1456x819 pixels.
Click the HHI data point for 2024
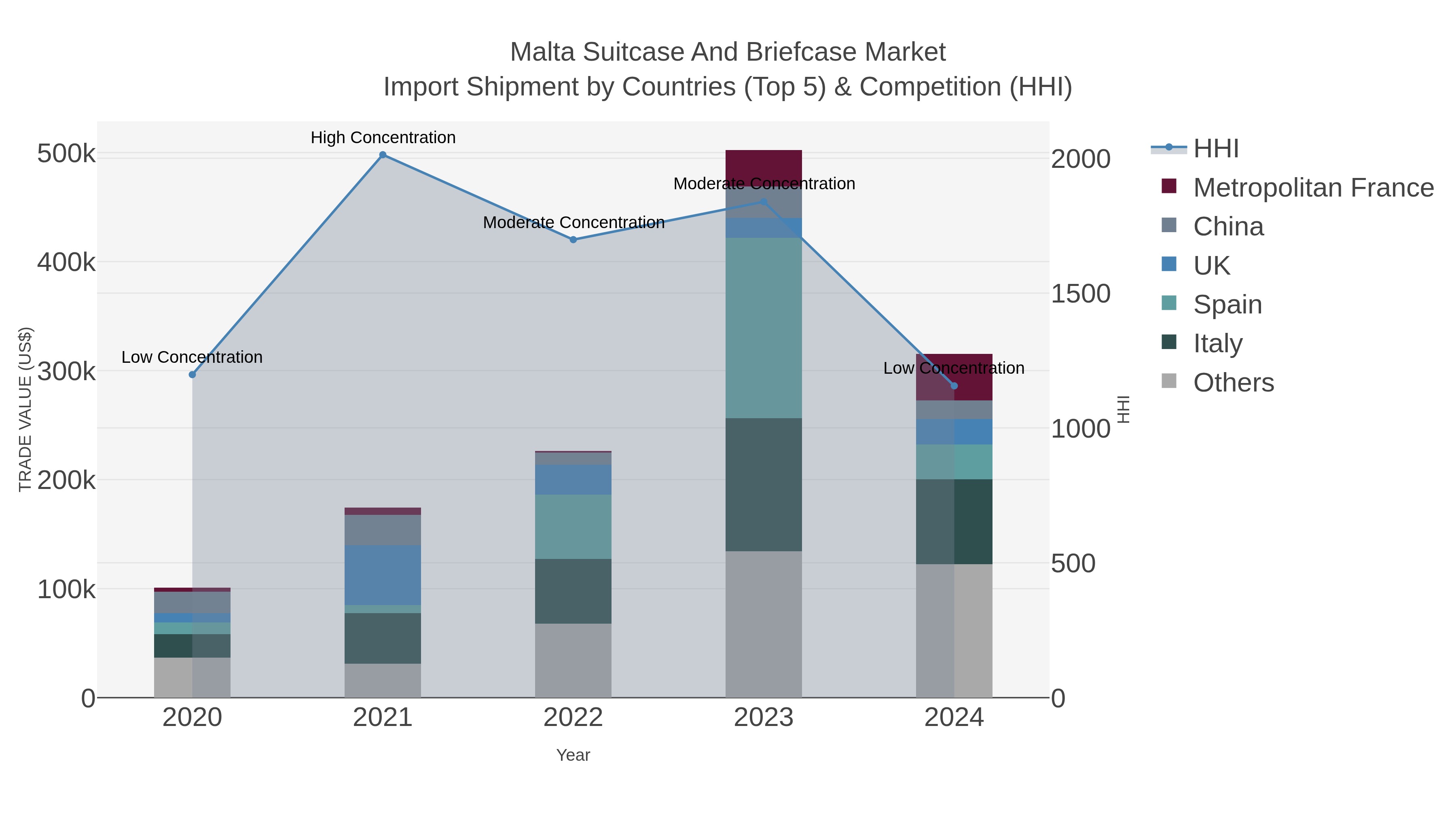(954, 386)
